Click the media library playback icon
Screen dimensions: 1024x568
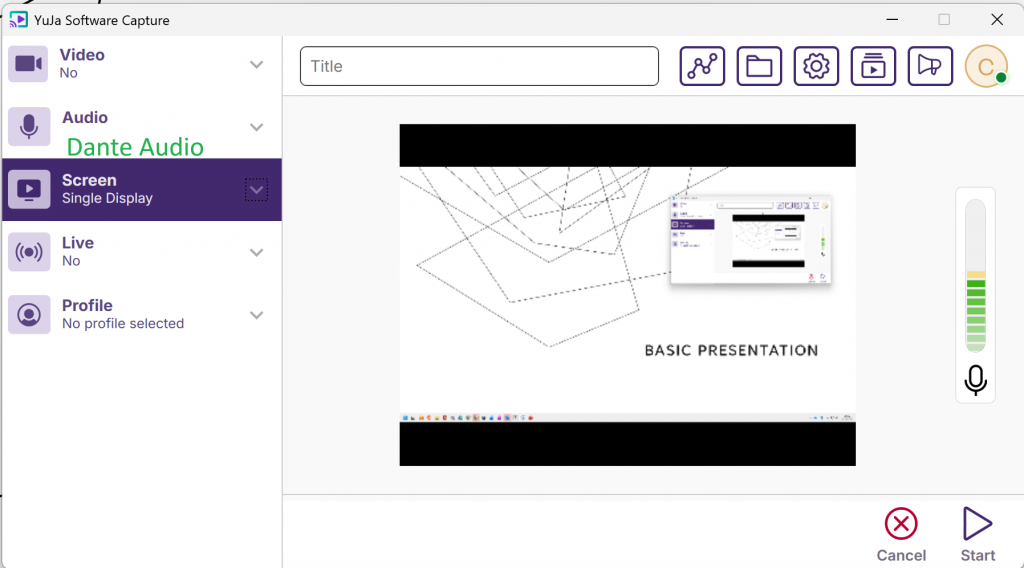coord(873,66)
